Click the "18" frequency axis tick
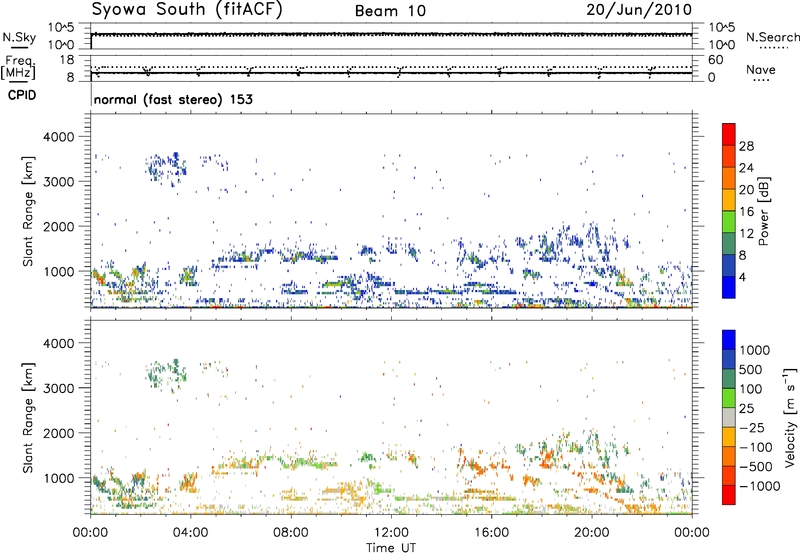800x554 pixels. click(67, 60)
